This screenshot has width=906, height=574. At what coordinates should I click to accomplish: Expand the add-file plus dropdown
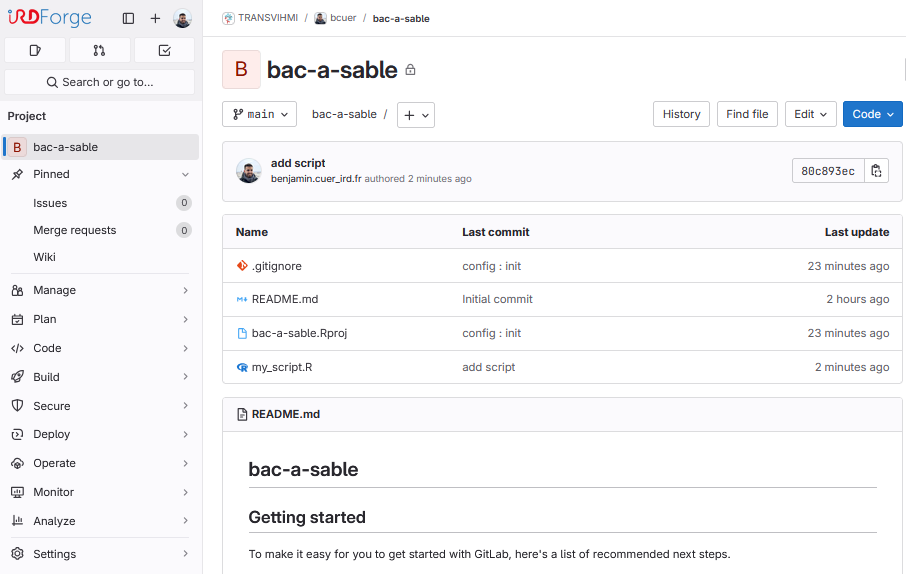pyautogui.click(x=416, y=115)
